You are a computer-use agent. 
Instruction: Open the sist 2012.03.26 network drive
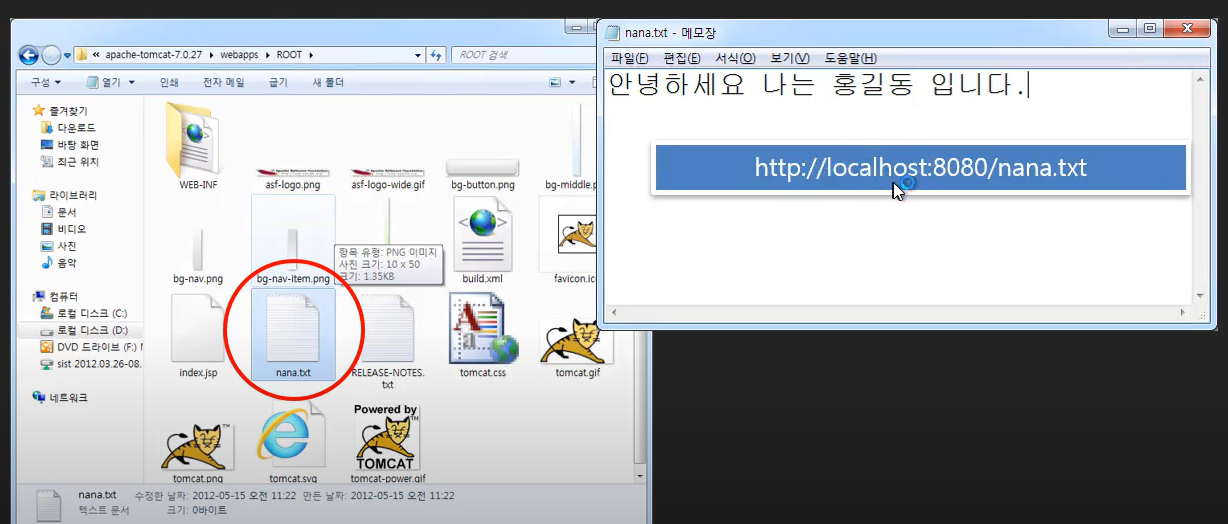[x=93, y=364]
